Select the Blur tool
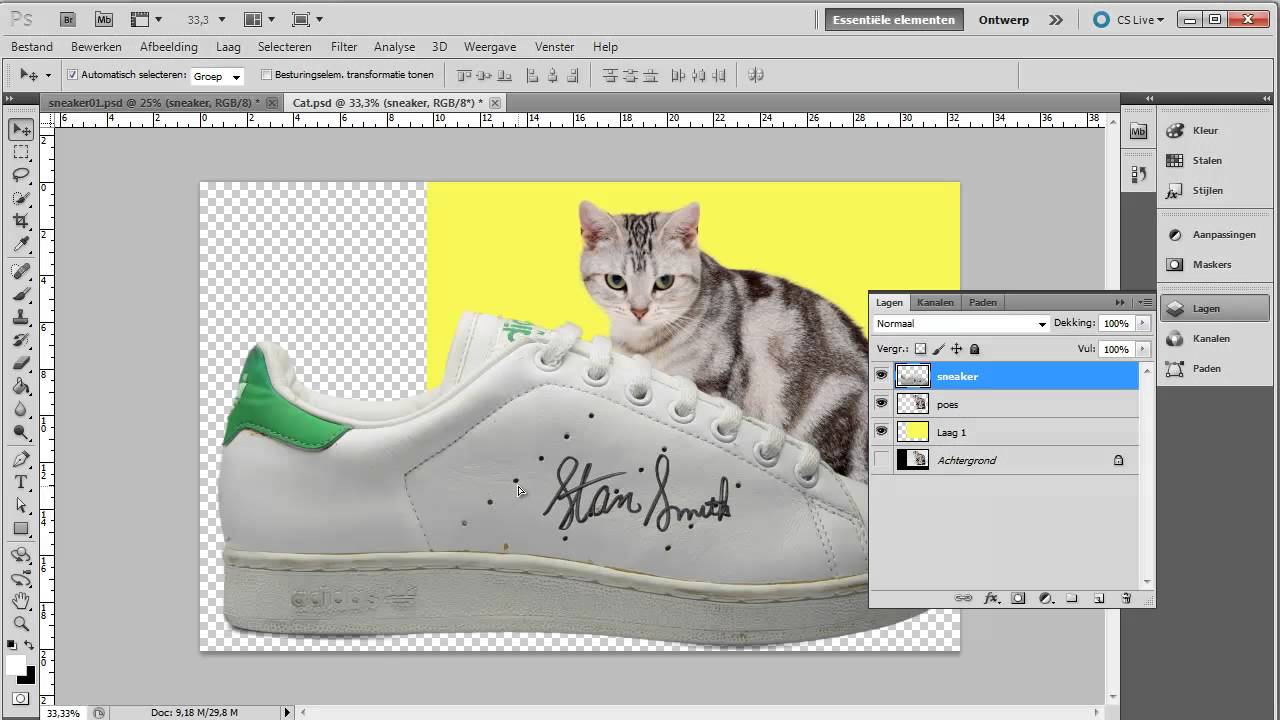This screenshot has width=1280, height=720. click(x=21, y=409)
